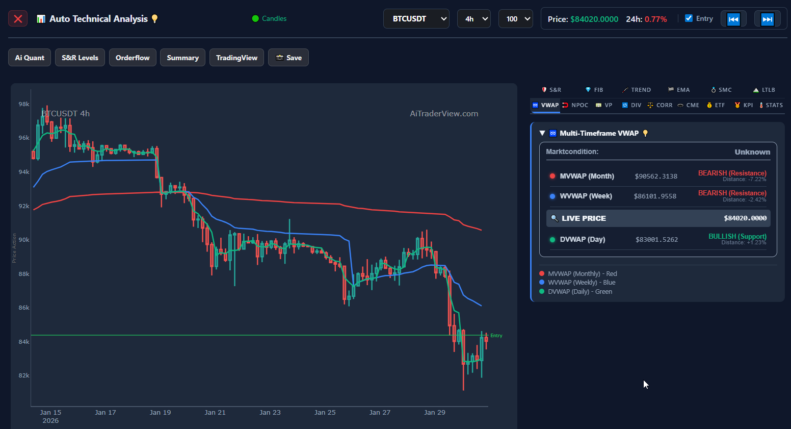Open the KPI medal indicator
The image size is (791, 429).
(743, 104)
